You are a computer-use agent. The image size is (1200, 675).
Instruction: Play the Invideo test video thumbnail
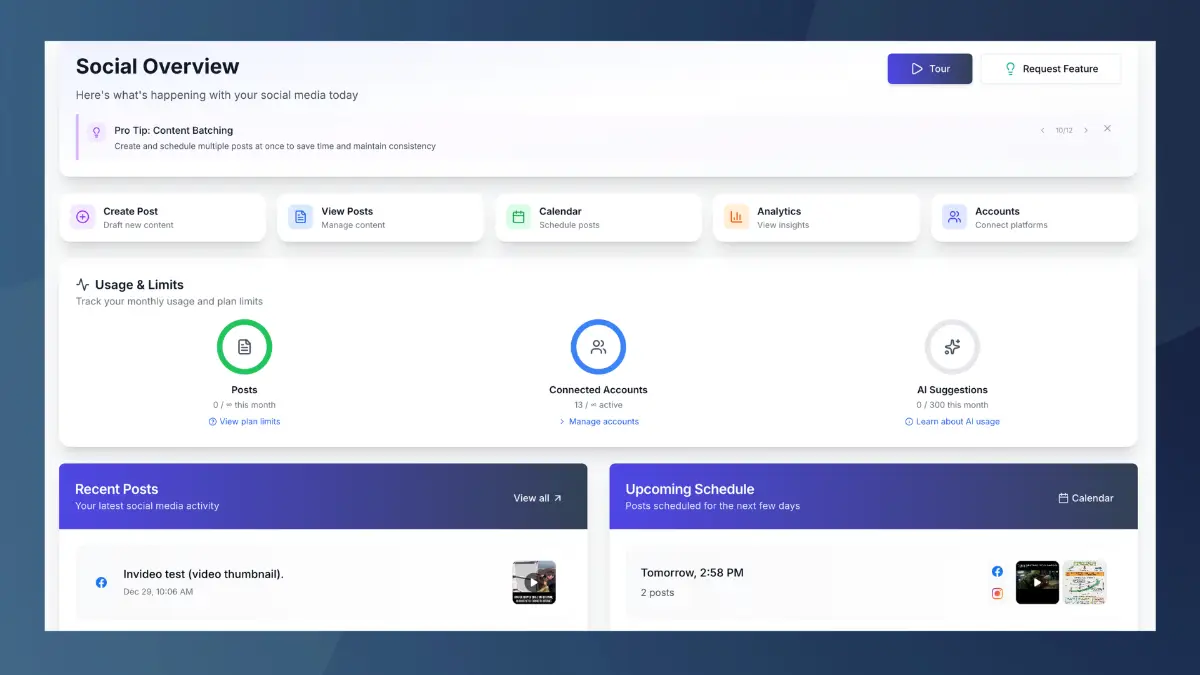click(x=534, y=582)
